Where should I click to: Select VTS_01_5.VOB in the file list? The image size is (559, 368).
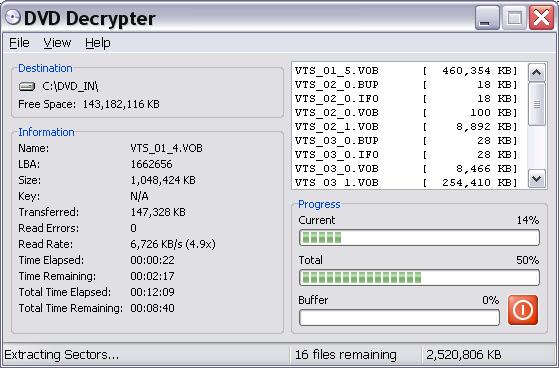[x=406, y=71]
